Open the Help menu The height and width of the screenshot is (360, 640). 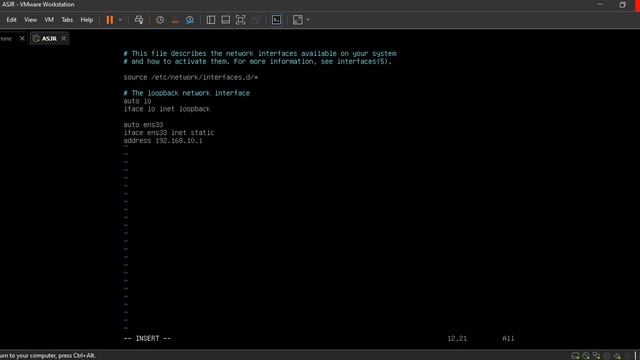[x=87, y=20]
